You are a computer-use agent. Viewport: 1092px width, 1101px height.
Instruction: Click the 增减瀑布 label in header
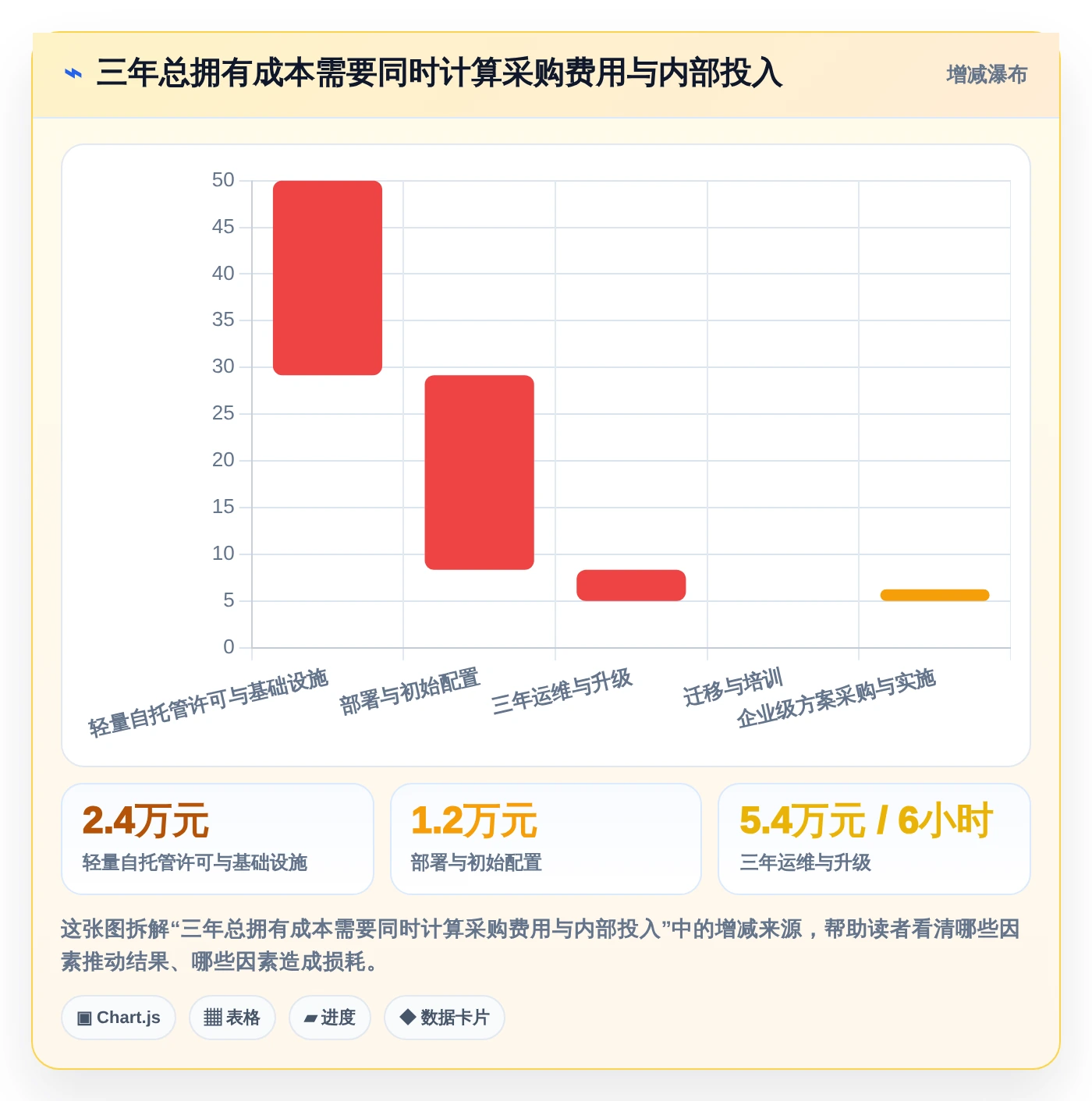pos(987,74)
